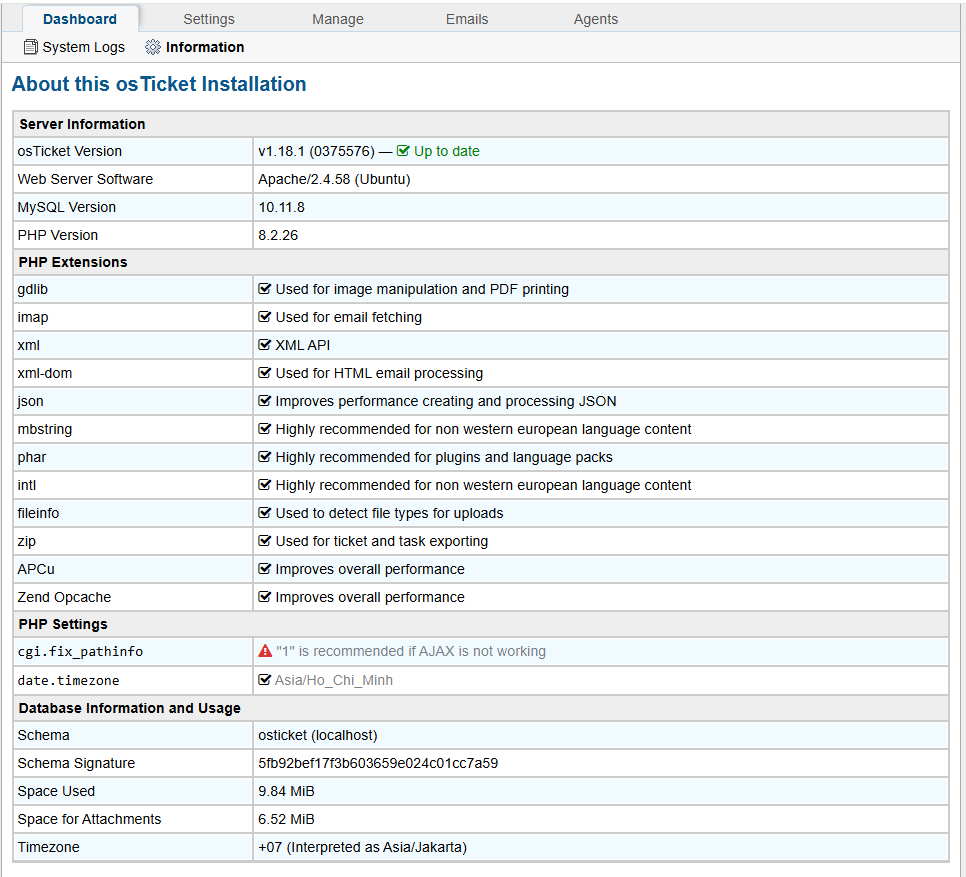Screen dimensions: 966x877
Task: Switch to the Agents tab
Action: pyautogui.click(x=596, y=19)
